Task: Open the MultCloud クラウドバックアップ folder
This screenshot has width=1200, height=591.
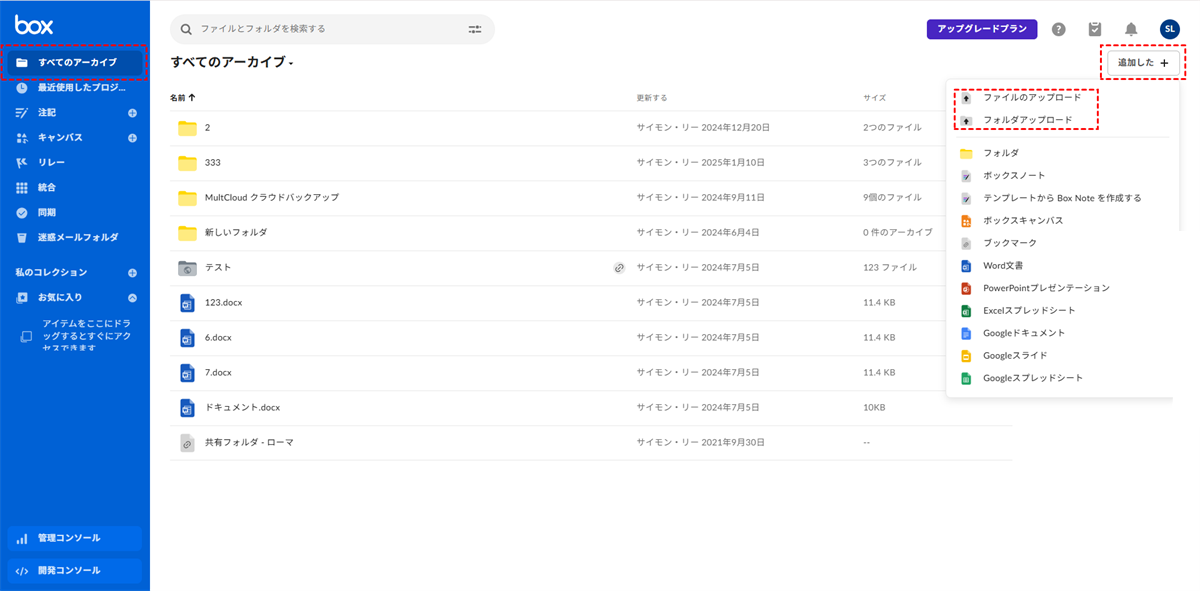Action: click(271, 198)
